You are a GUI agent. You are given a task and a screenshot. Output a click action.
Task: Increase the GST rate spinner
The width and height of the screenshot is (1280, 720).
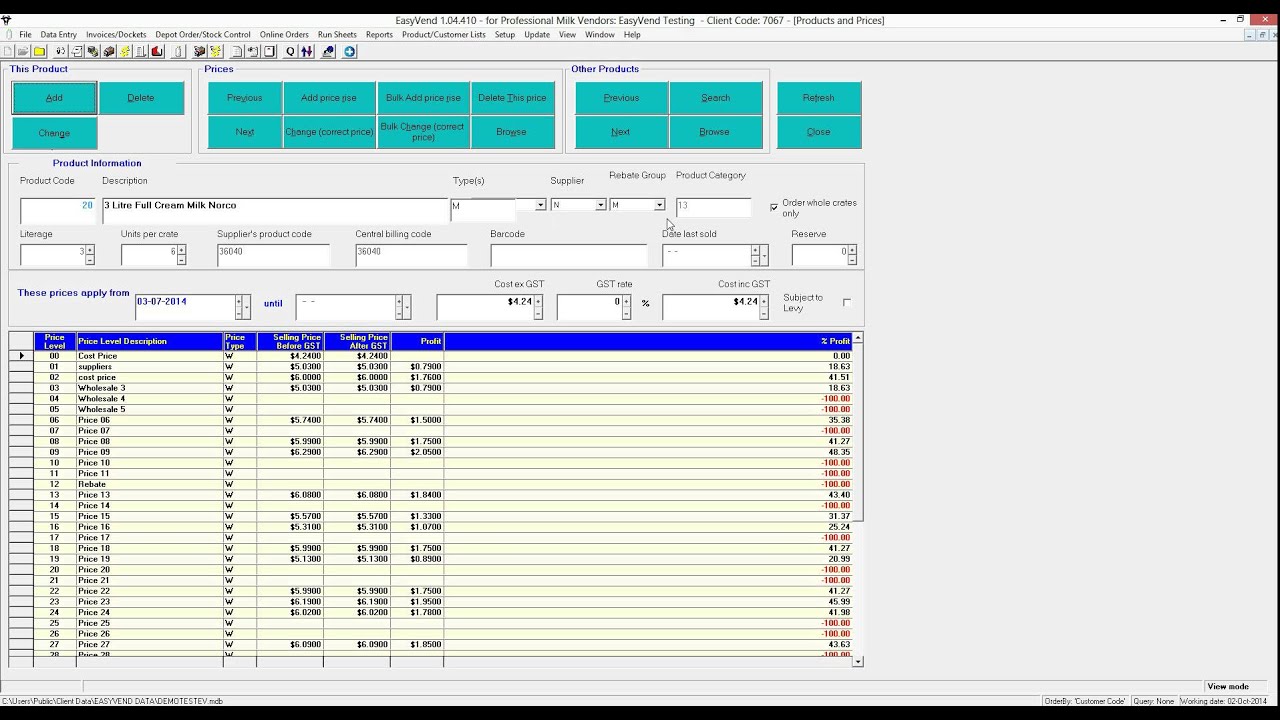pyautogui.click(x=626, y=301)
